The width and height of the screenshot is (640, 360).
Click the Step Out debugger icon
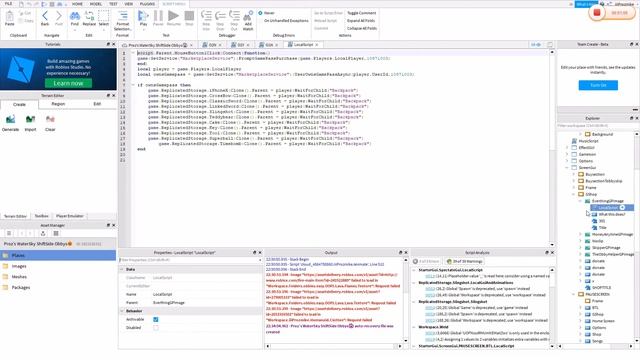click(234, 17)
